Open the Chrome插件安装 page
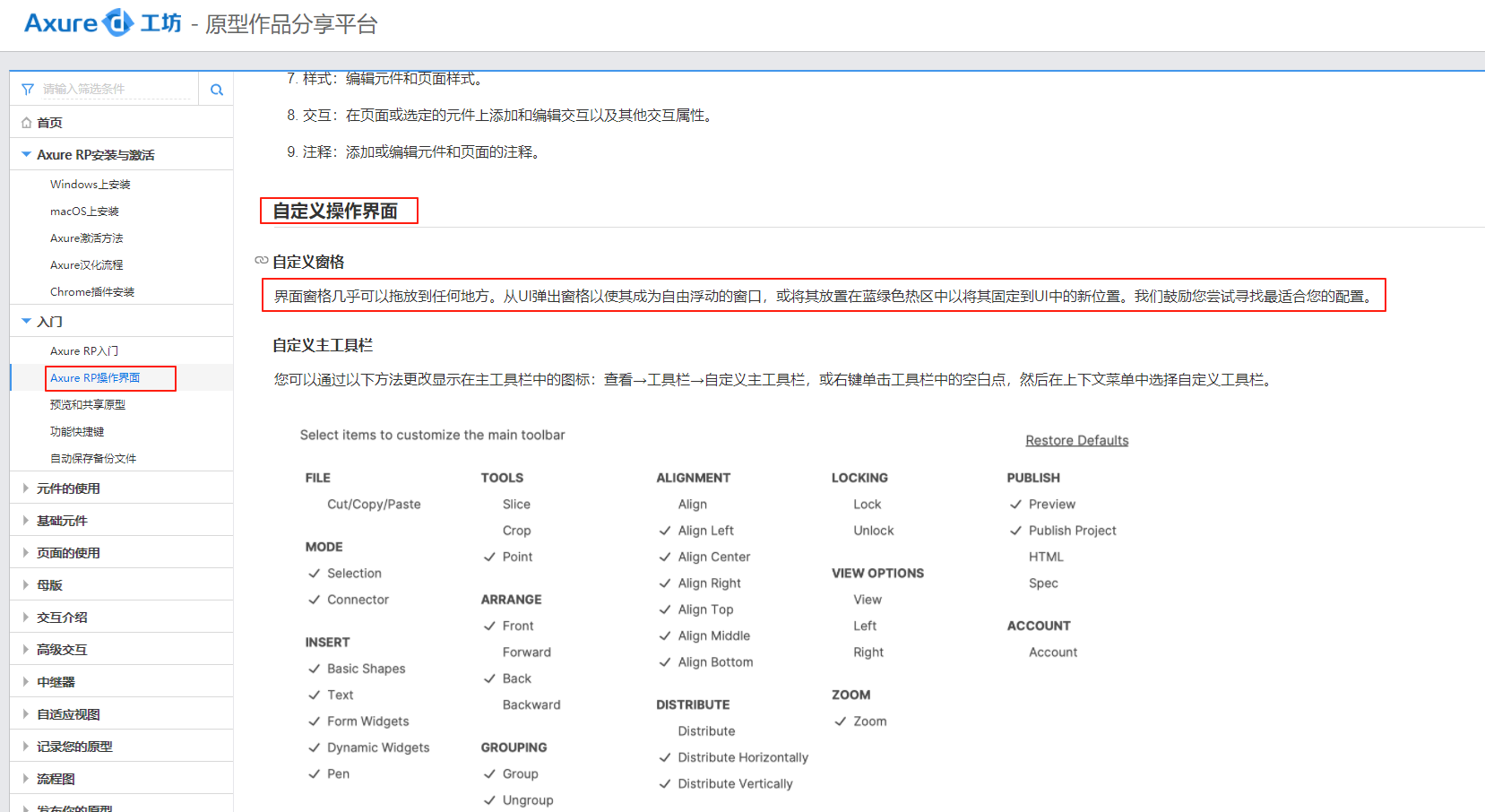Image resolution: width=1485 pixels, height=812 pixels. tap(92, 292)
